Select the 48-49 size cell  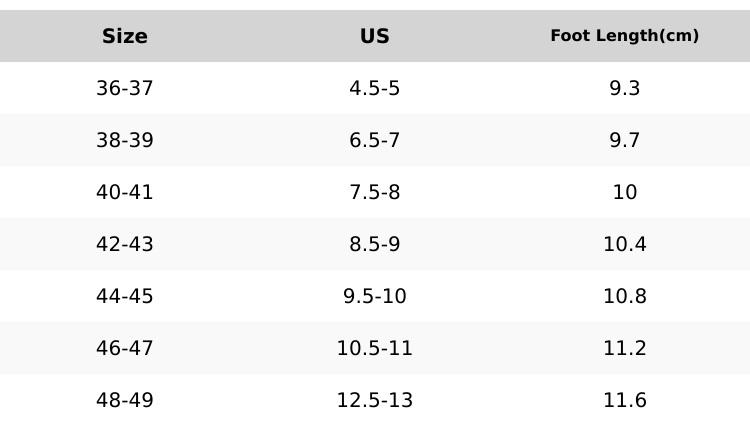[x=125, y=400]
